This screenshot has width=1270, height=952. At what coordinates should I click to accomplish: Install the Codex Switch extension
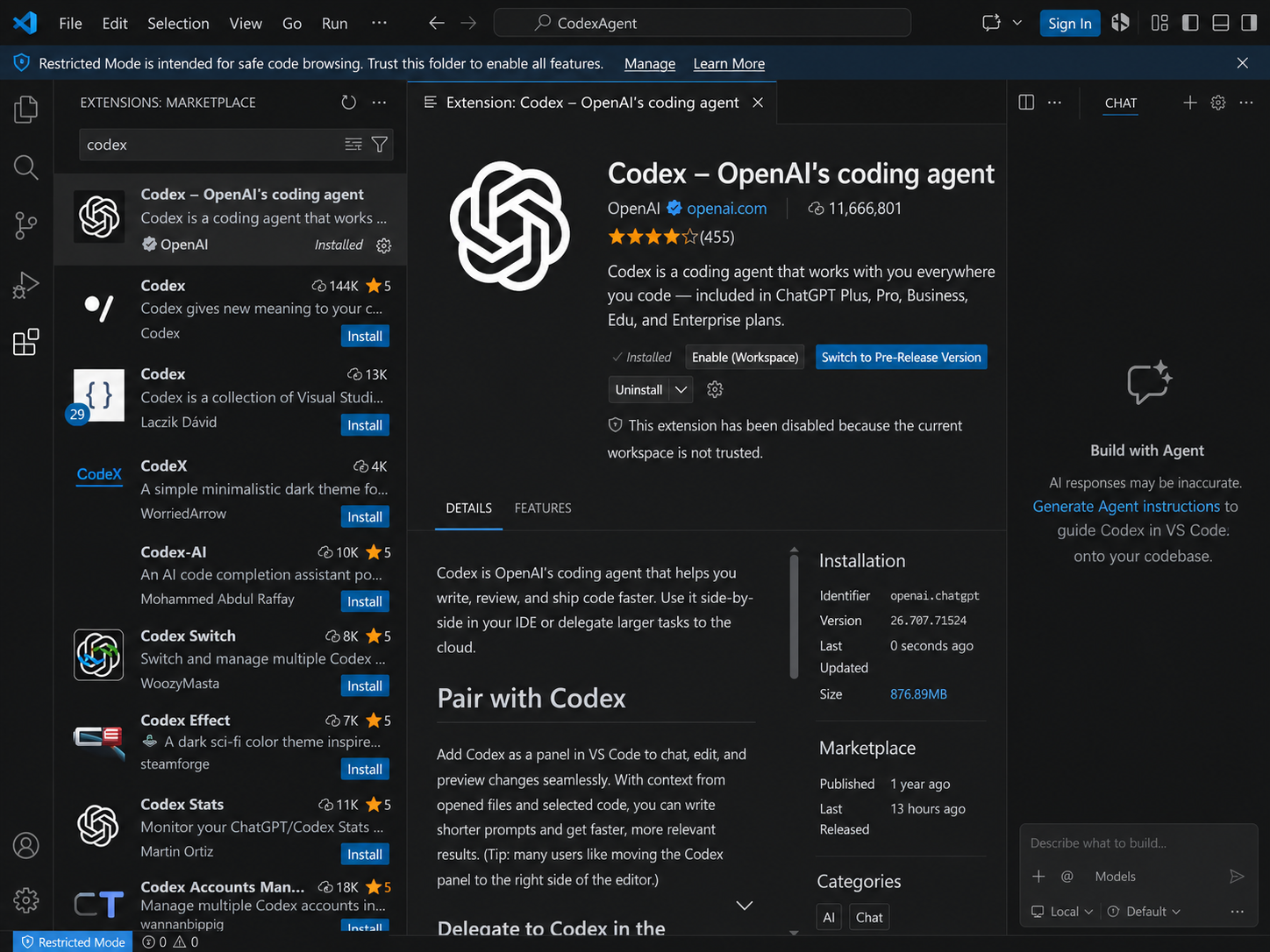(x=365, y=686)
